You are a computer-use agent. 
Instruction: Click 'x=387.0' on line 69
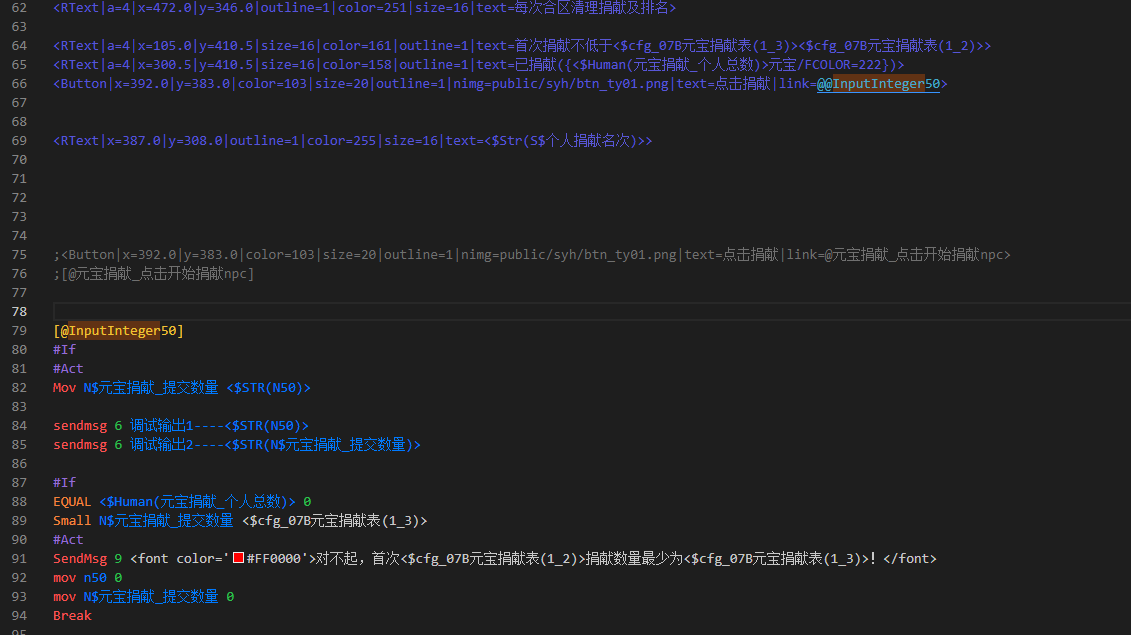pos(134,141)
